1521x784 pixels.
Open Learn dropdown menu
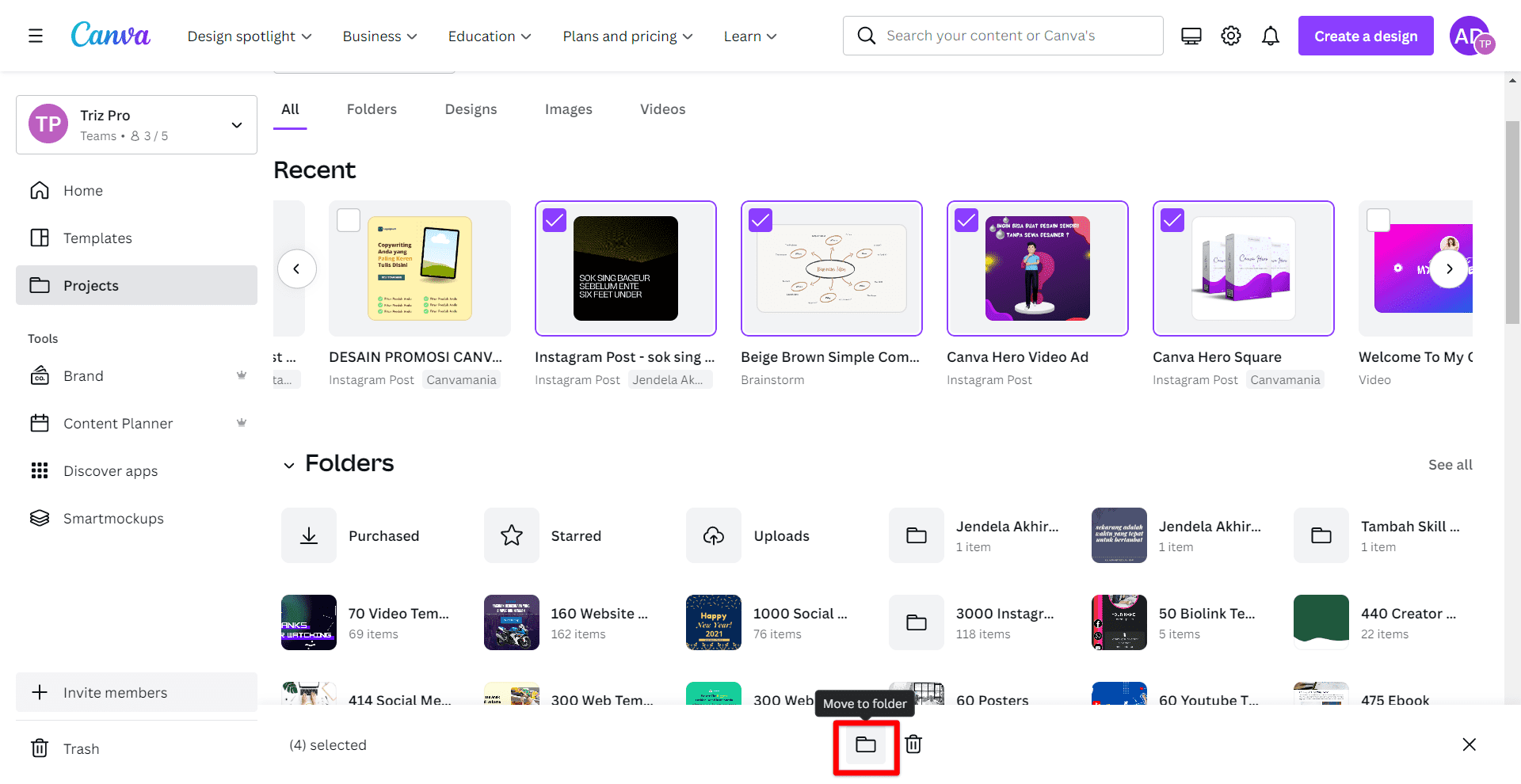[750, 36]
